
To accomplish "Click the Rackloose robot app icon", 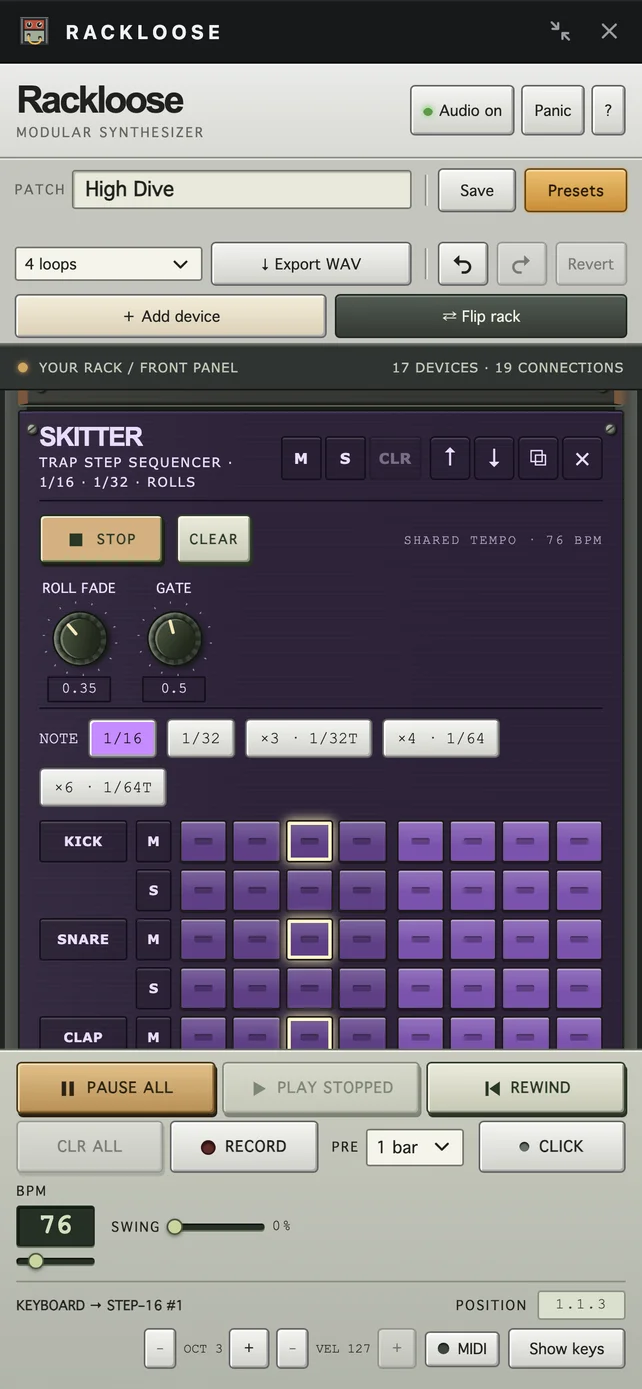I will [x=34, y=31].
